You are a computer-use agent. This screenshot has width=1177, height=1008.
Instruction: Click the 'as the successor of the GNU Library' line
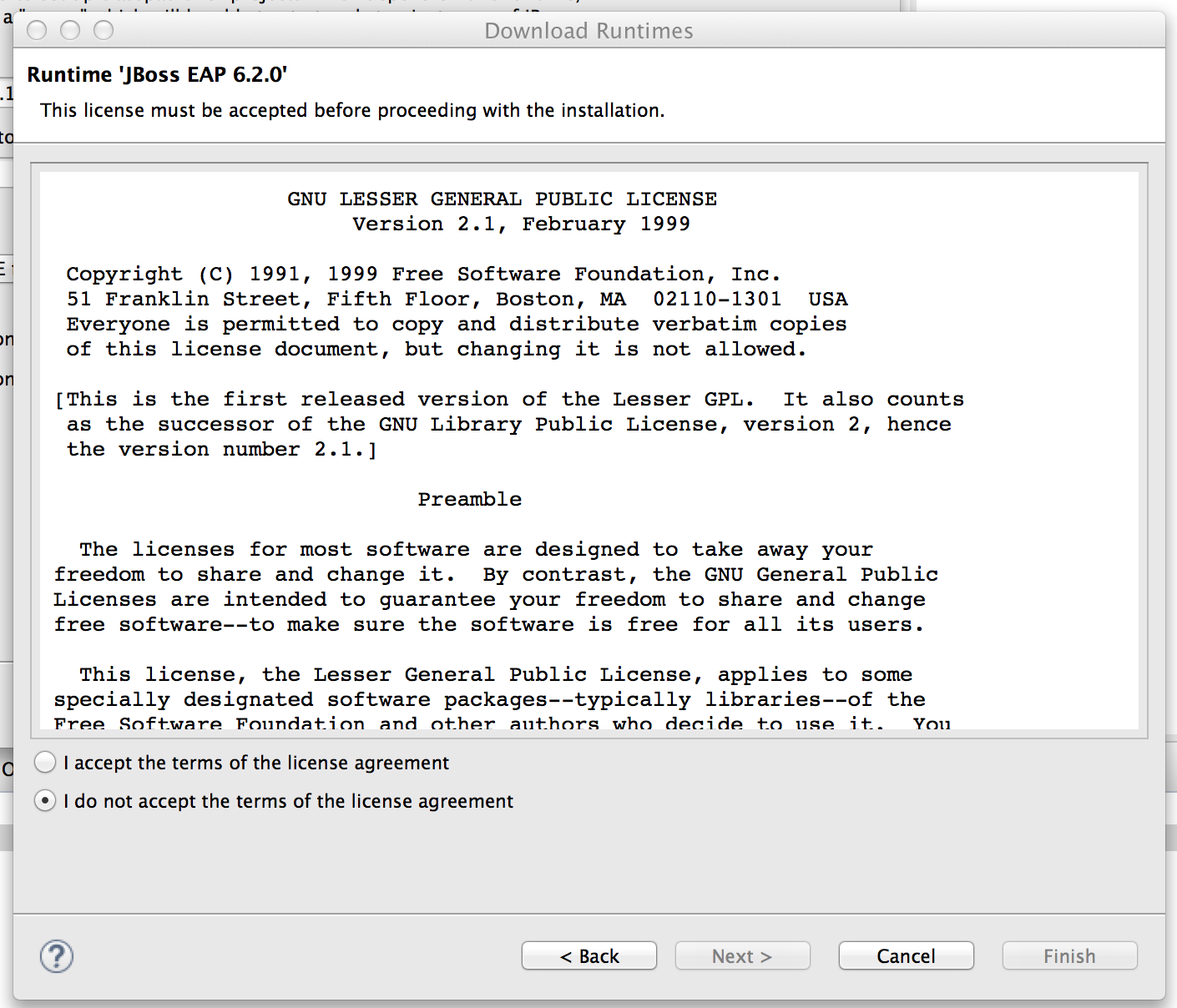(x=509, y=425)
